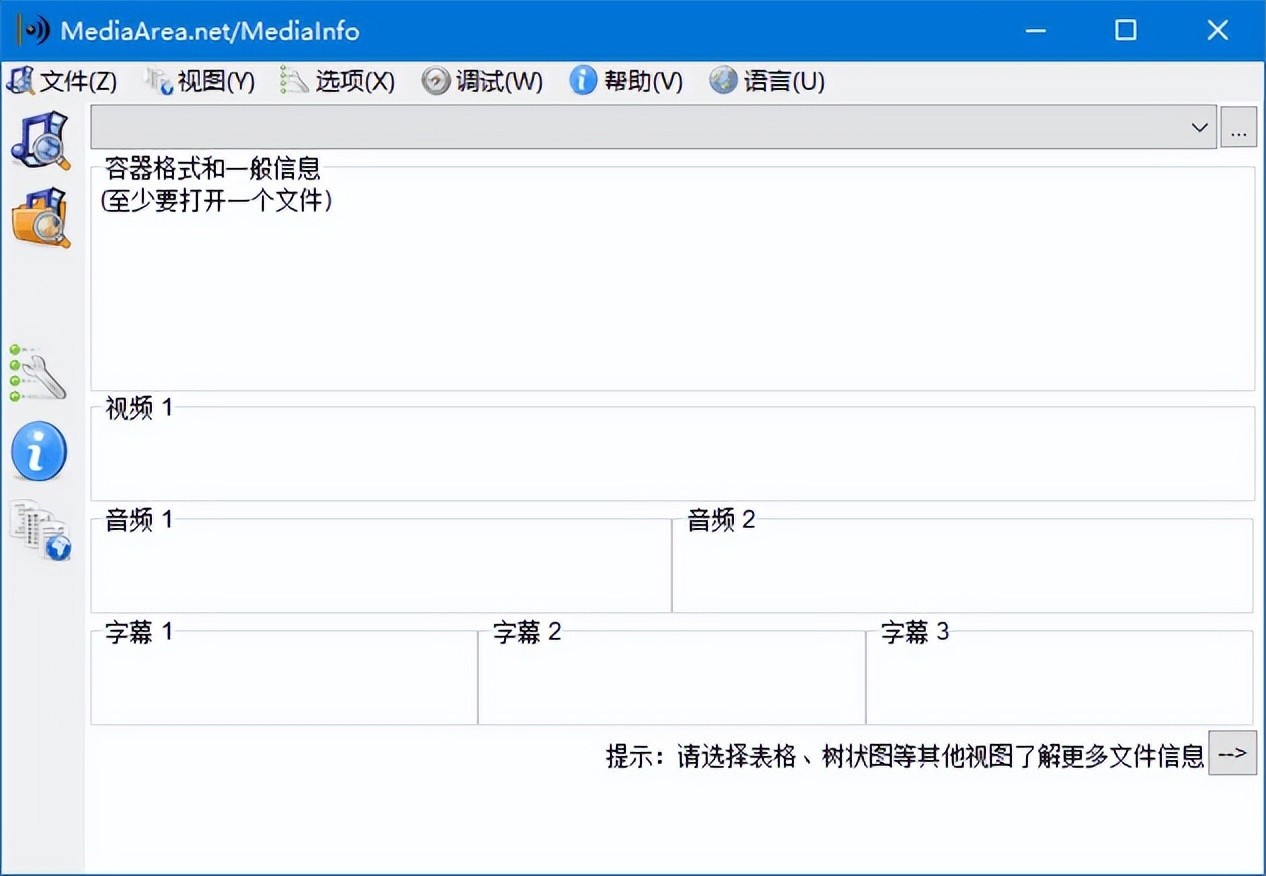Open the 视图(Y) menu

coord(200,81)
